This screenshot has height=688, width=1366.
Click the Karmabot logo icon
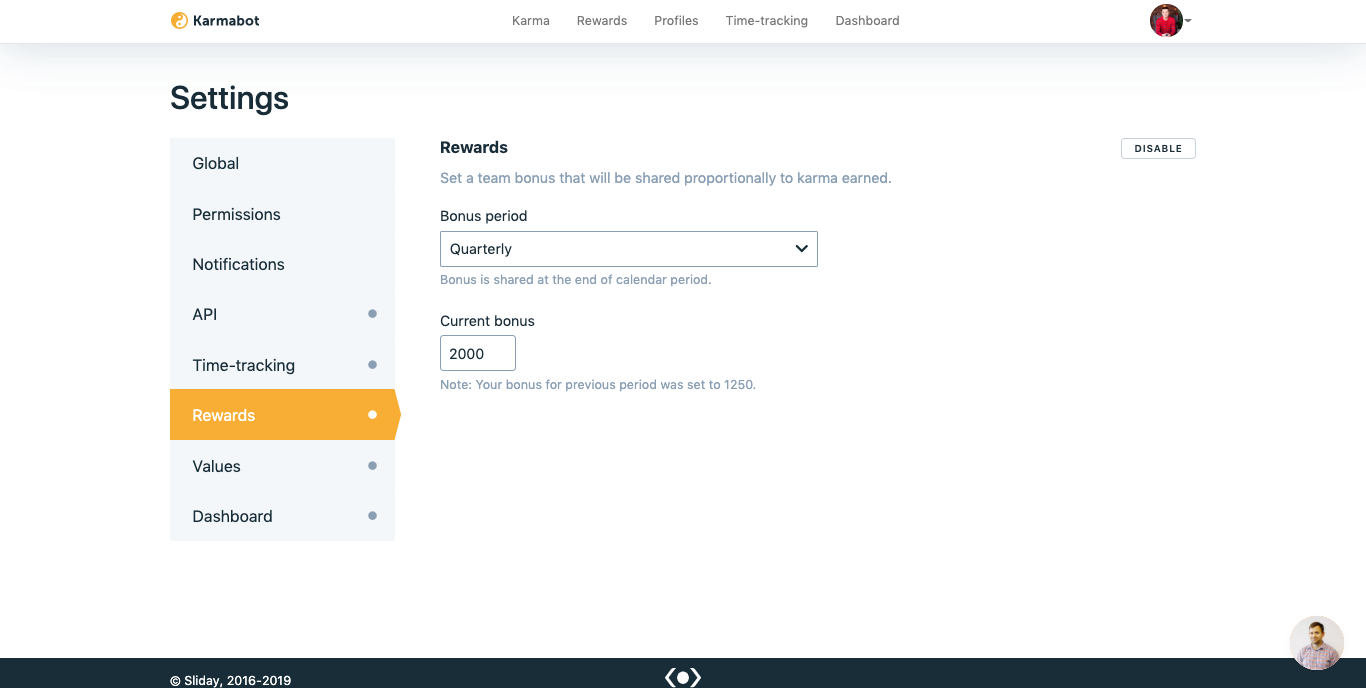pyautogui.click(x=179, y=20)
